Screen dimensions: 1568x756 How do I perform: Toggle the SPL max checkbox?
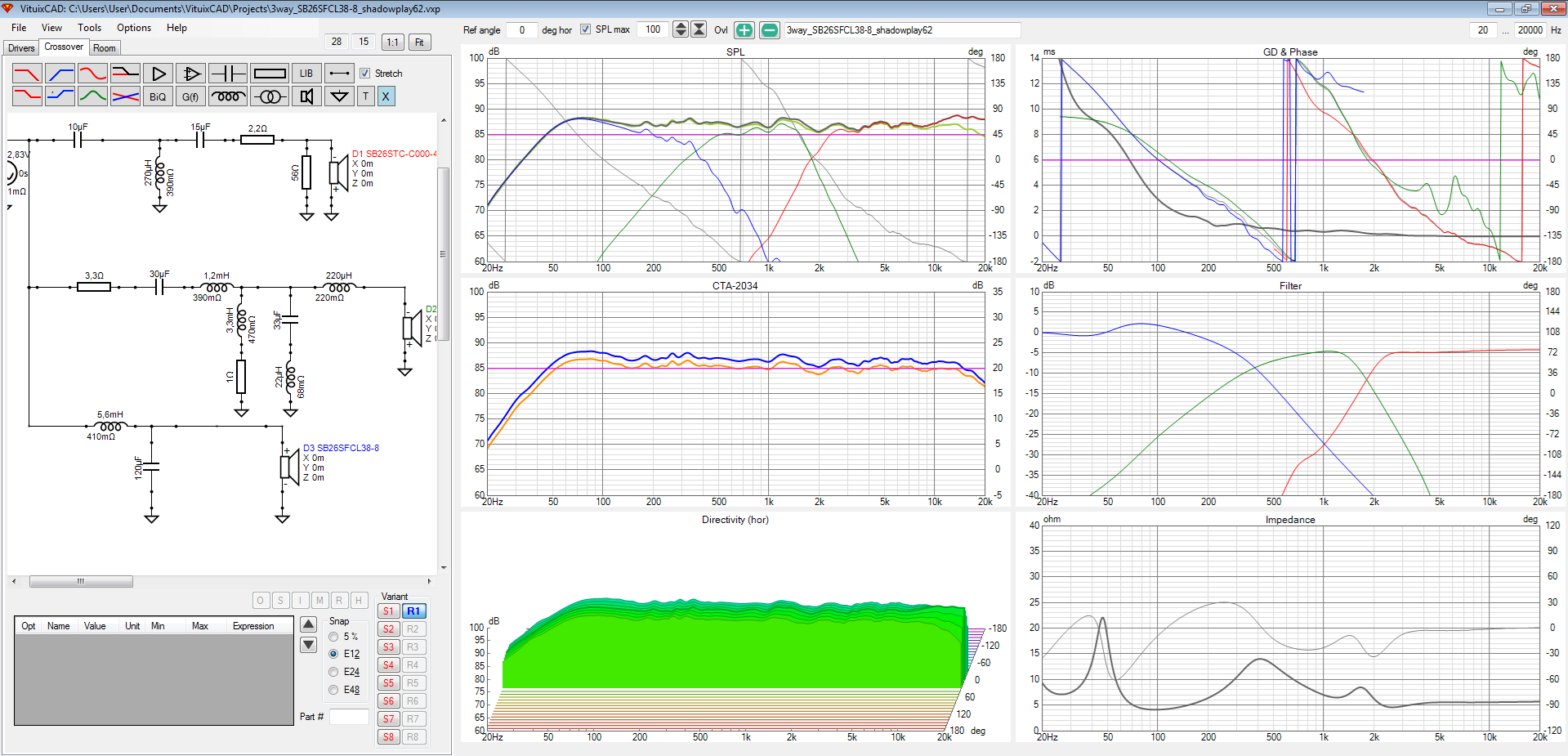click(x=585, y=29)
